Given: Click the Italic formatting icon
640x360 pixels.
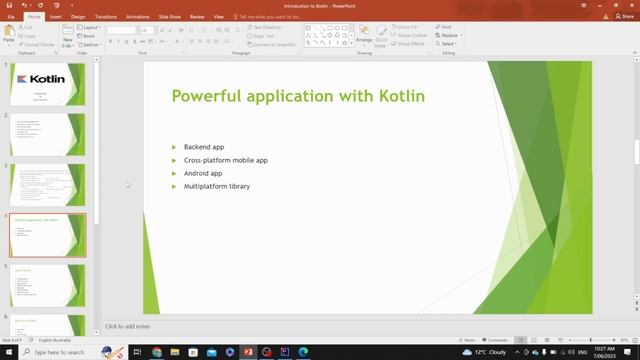Looking at the screenshot, I should click(118, 42).
